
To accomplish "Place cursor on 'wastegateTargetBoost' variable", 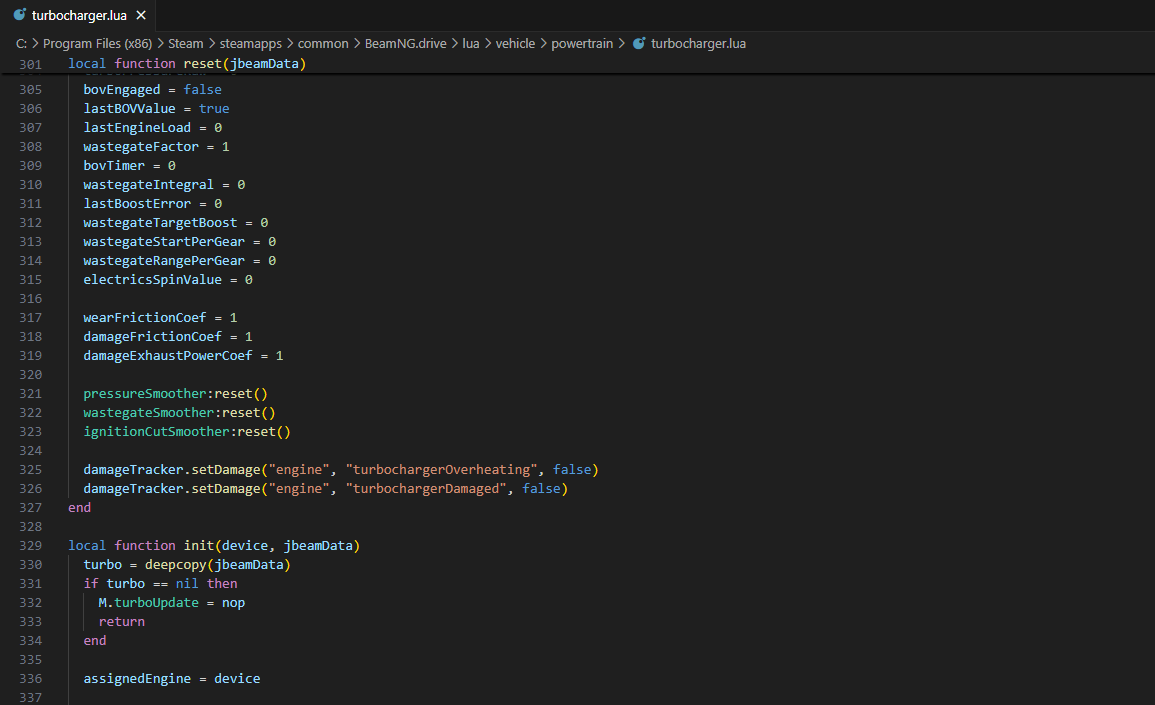I will pyautogui.click(x=161, y=223).
